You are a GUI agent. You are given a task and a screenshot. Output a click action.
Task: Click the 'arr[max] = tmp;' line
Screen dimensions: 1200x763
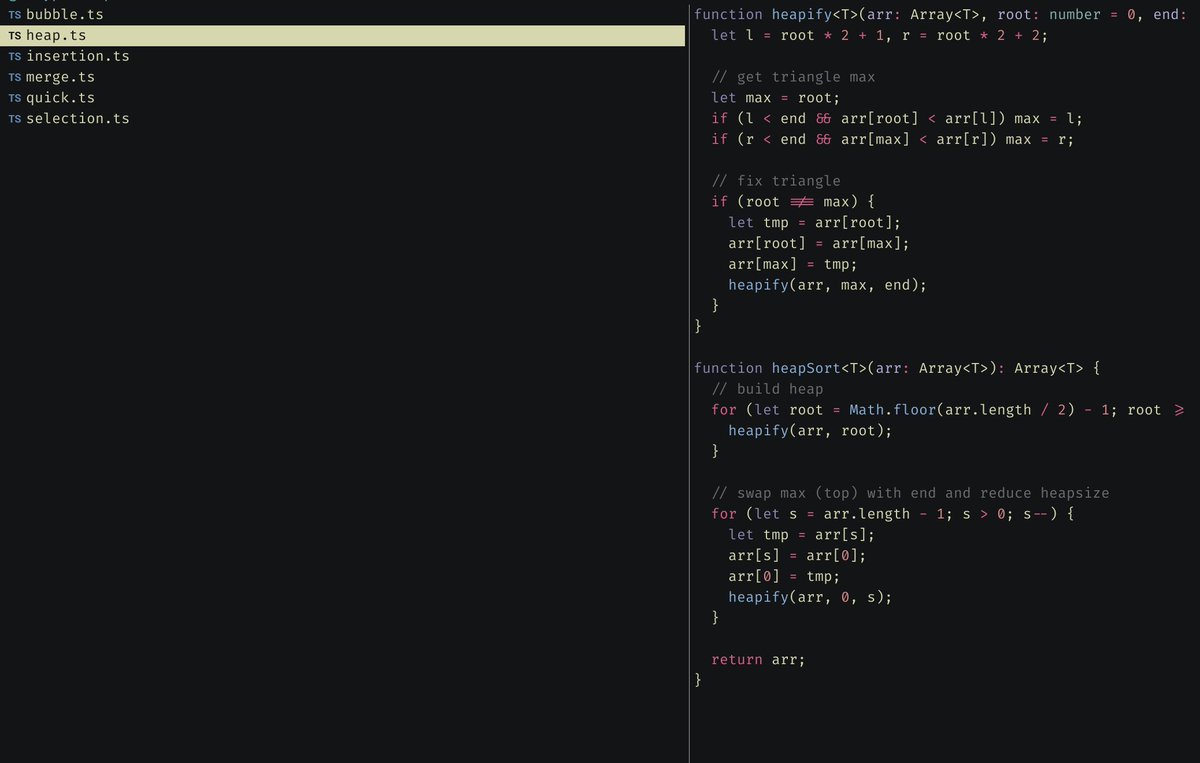pos(793,264)
